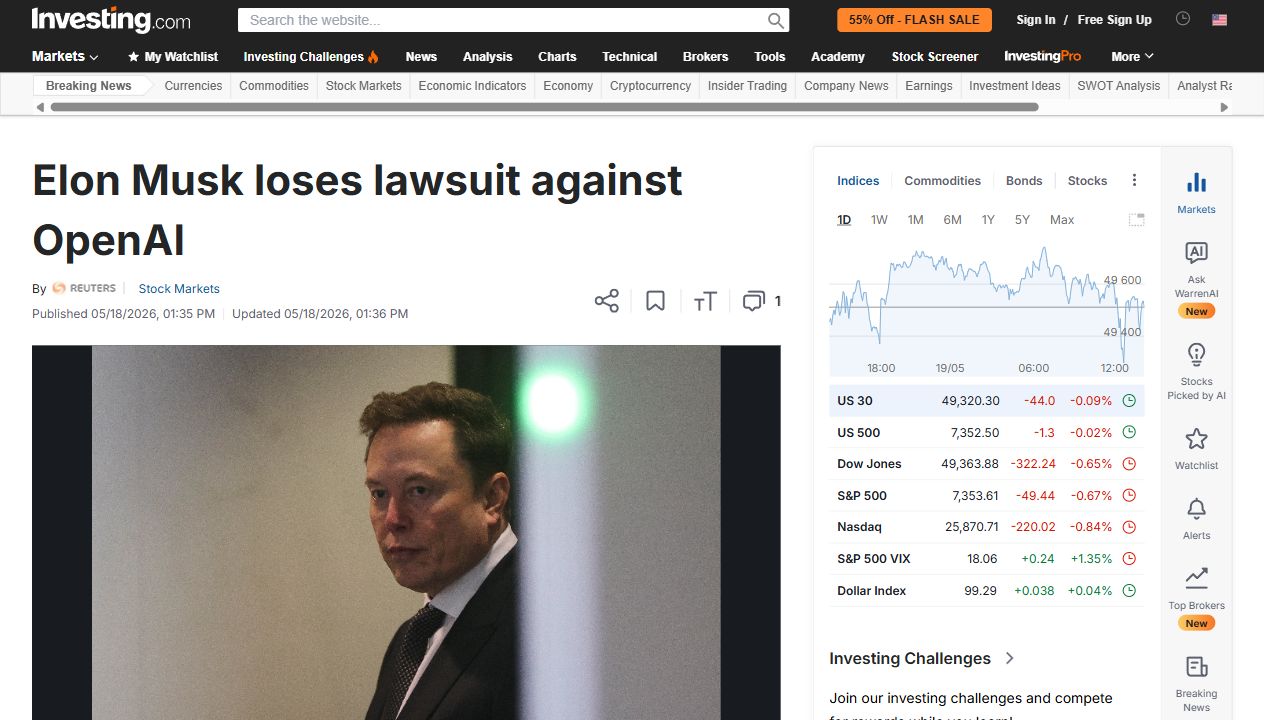Switch to the Bonds tab
Screen dimensions: 1264x720
coord(1024,181)
